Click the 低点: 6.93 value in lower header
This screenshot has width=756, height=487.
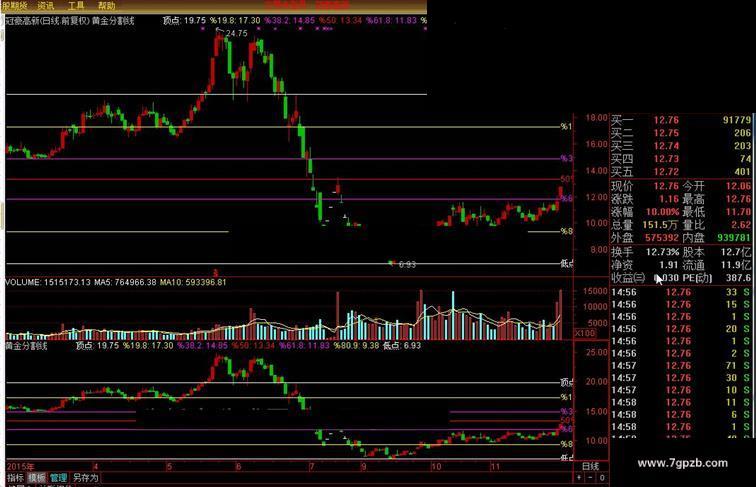pyautogui.click(x=402, y=346)
